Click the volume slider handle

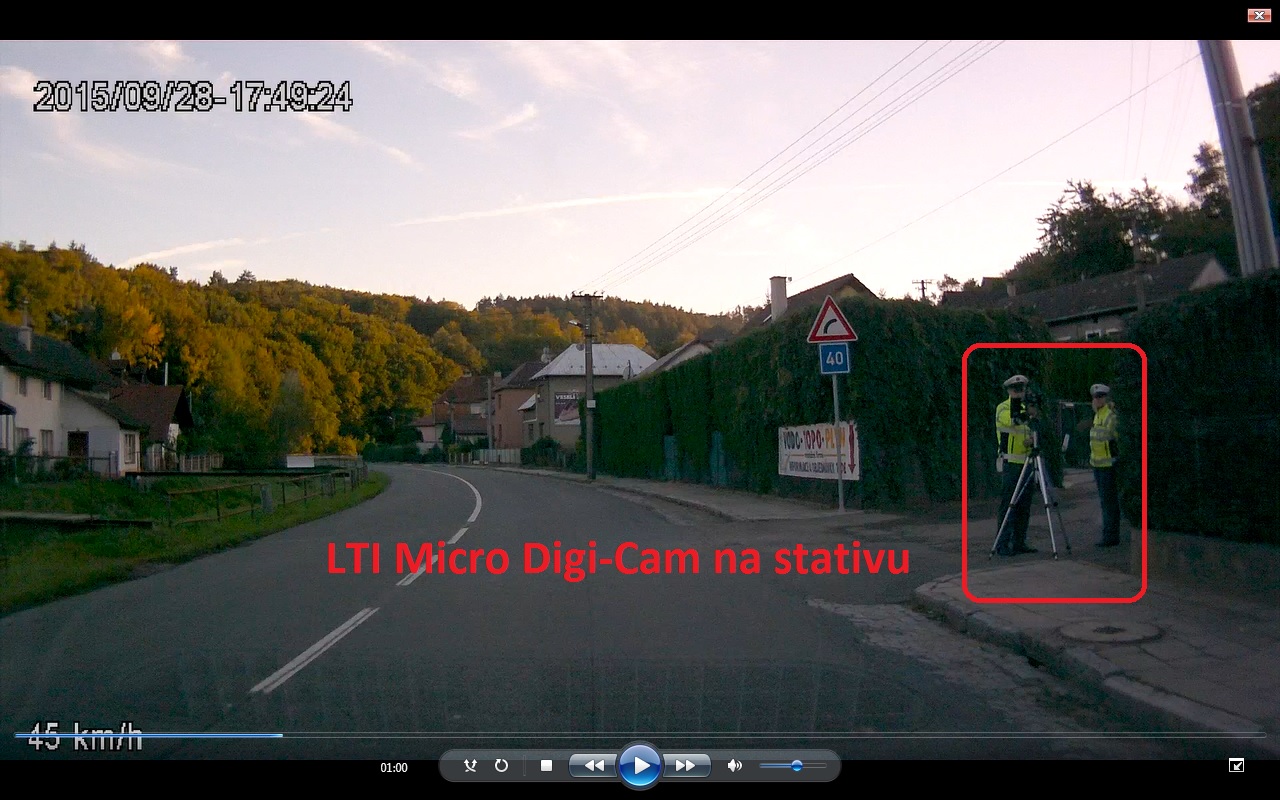pyautogui.click(x=797, y=766)
